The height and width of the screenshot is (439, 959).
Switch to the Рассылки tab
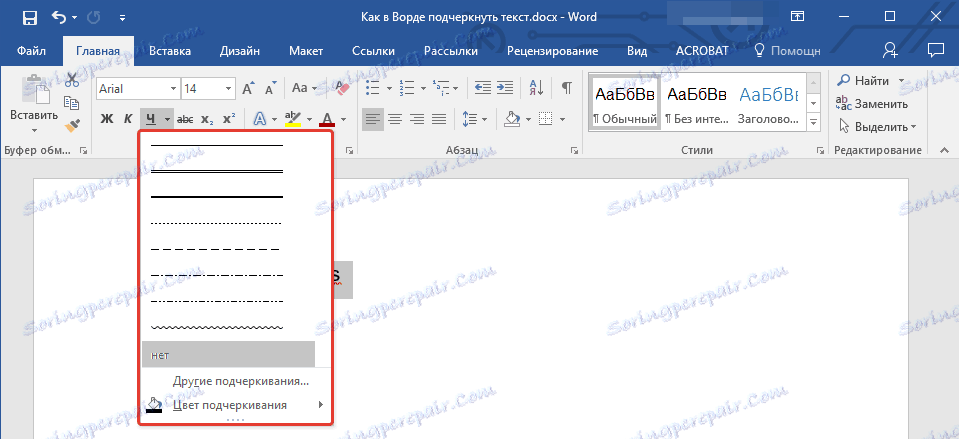(450, 51)
